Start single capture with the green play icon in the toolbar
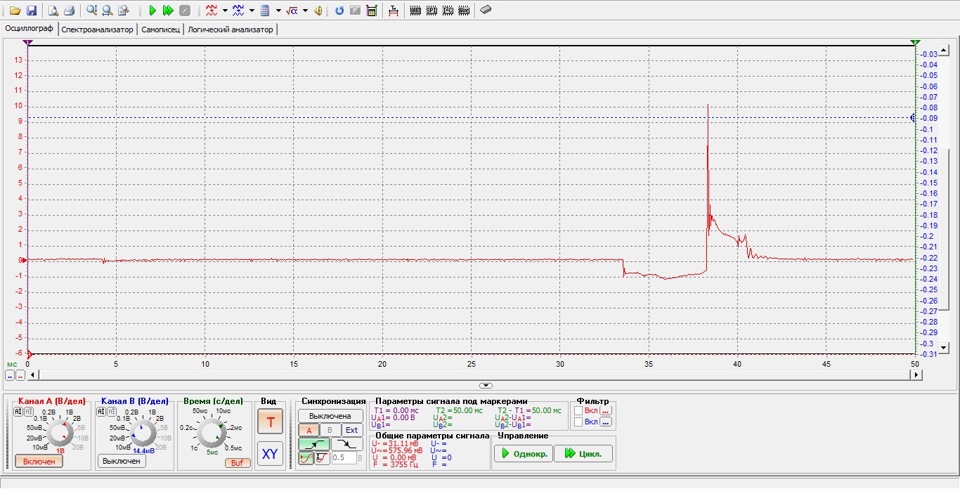Image resolution: width=960 pixels, height=489 pixels. click(152, 10)
